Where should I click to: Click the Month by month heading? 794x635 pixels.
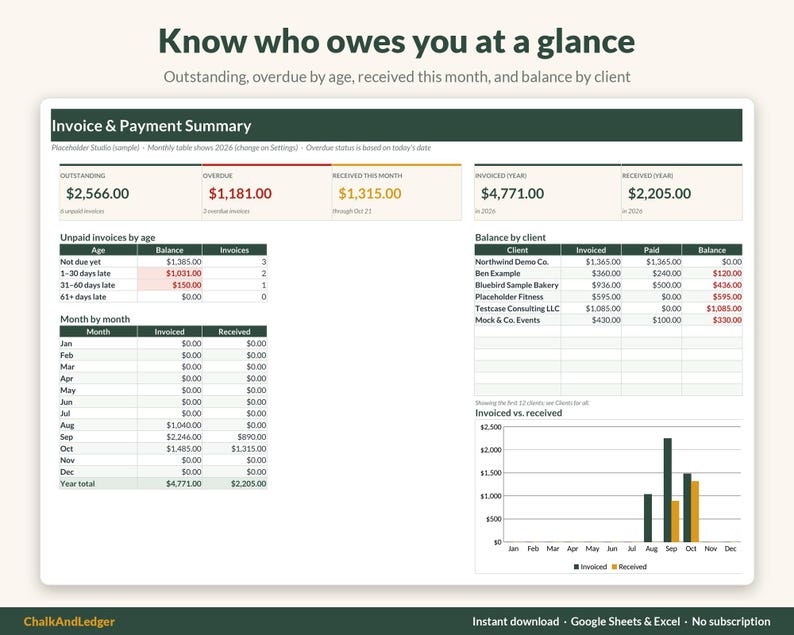coord(95,319)
